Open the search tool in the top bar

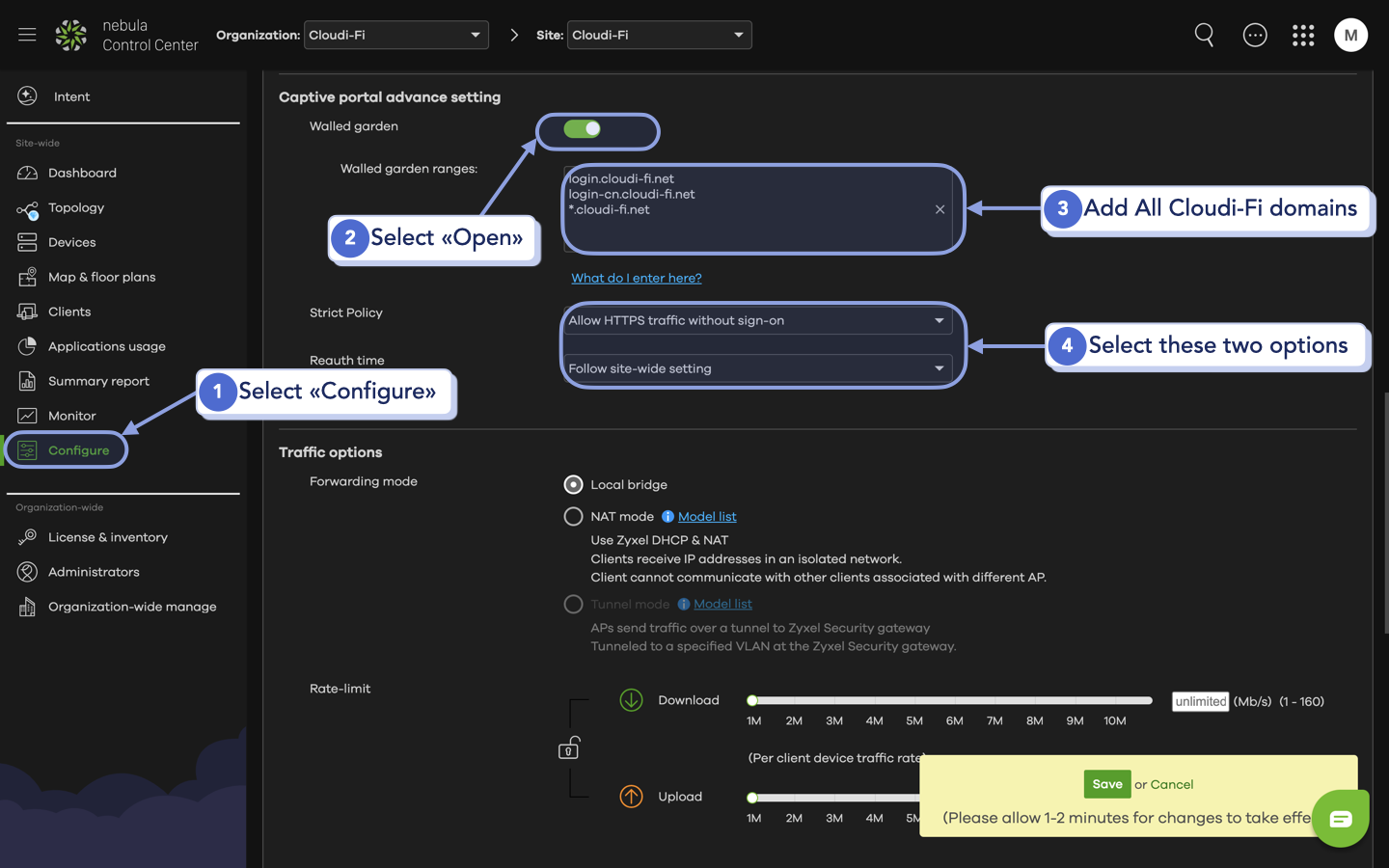[1204, 35]
